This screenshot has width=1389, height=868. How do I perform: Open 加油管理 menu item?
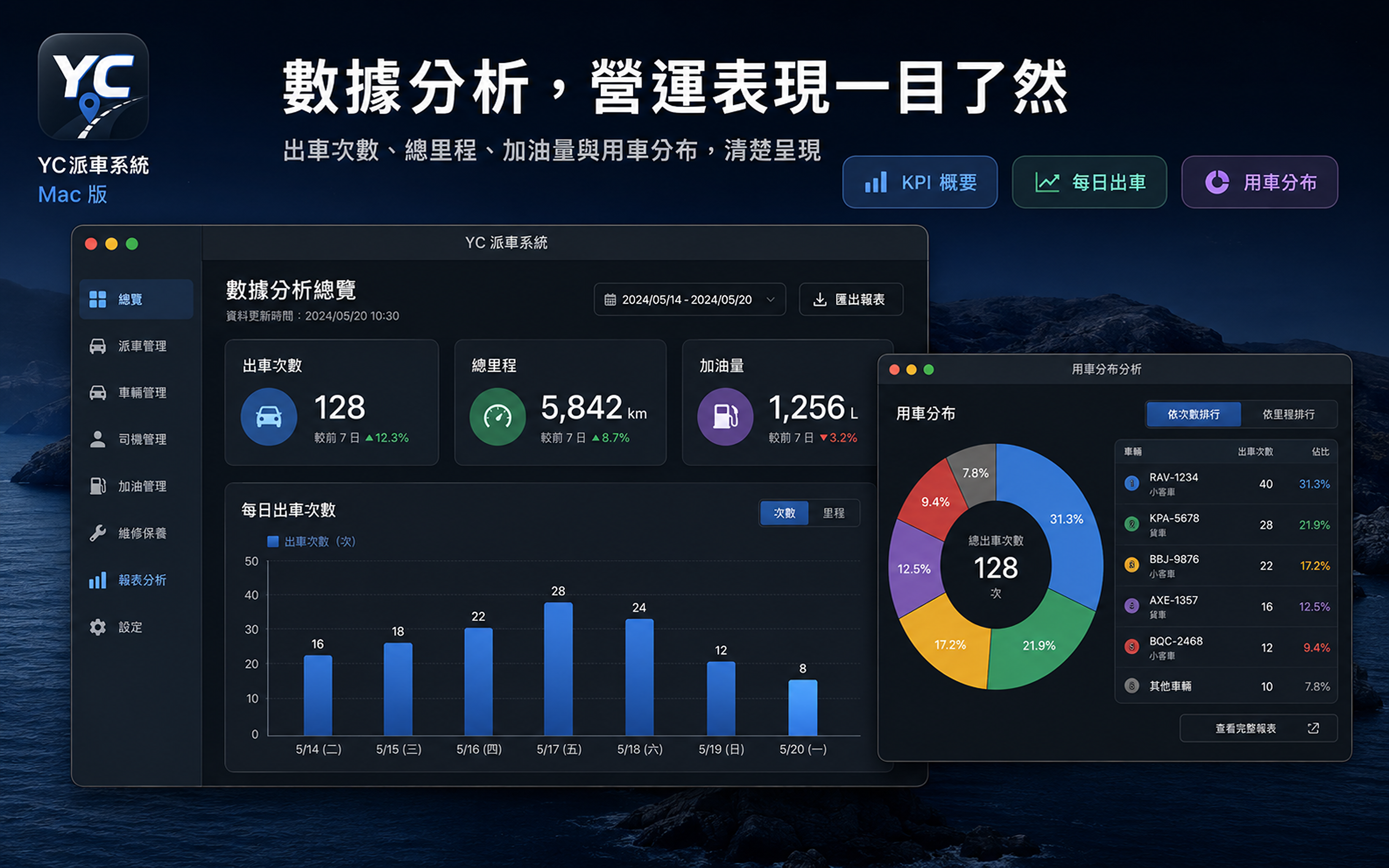coord(136,486)
